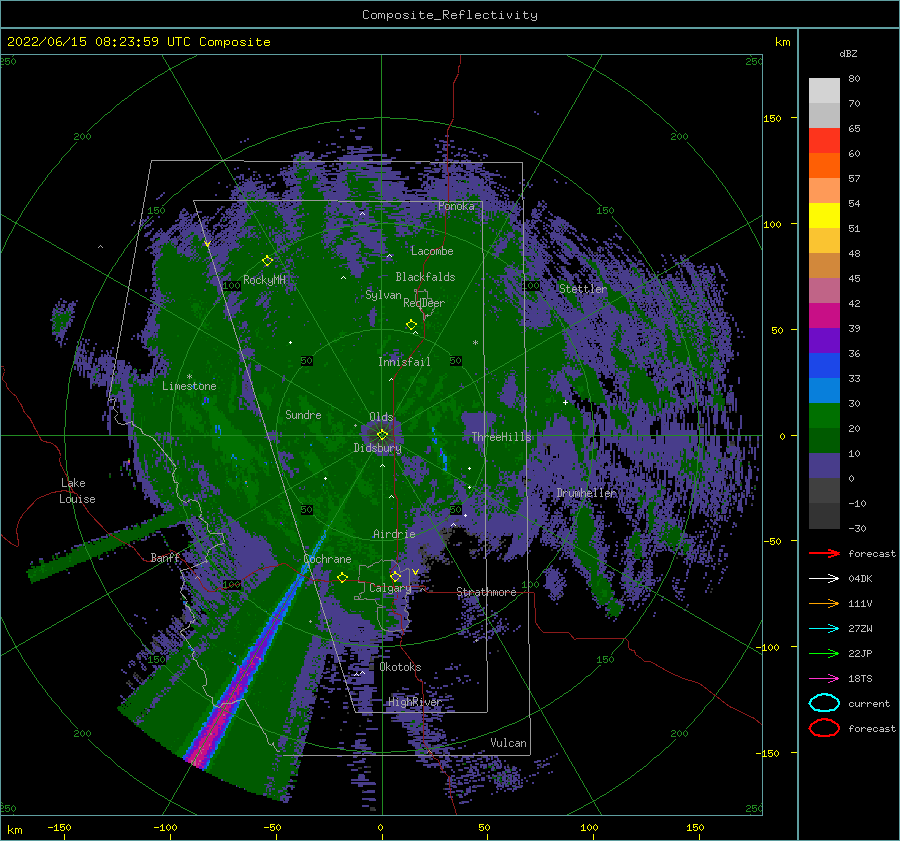
Task: Click the yellow diamond marker below Cochrane
Action: 343,577
